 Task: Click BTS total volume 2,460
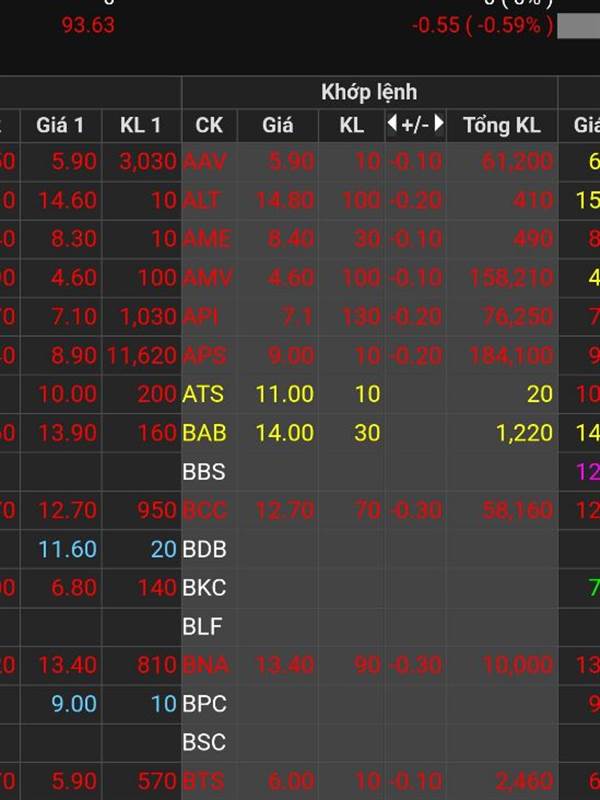click(x=524, y=781)
